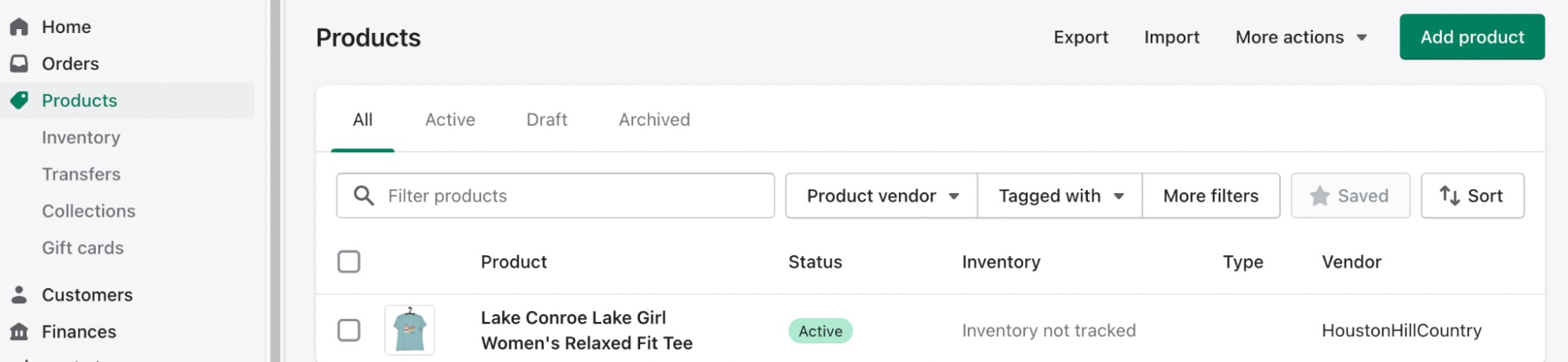This screenshot has width=1568, height=362.
Task: Click the search magnifier icon
Action: [363, 196]
